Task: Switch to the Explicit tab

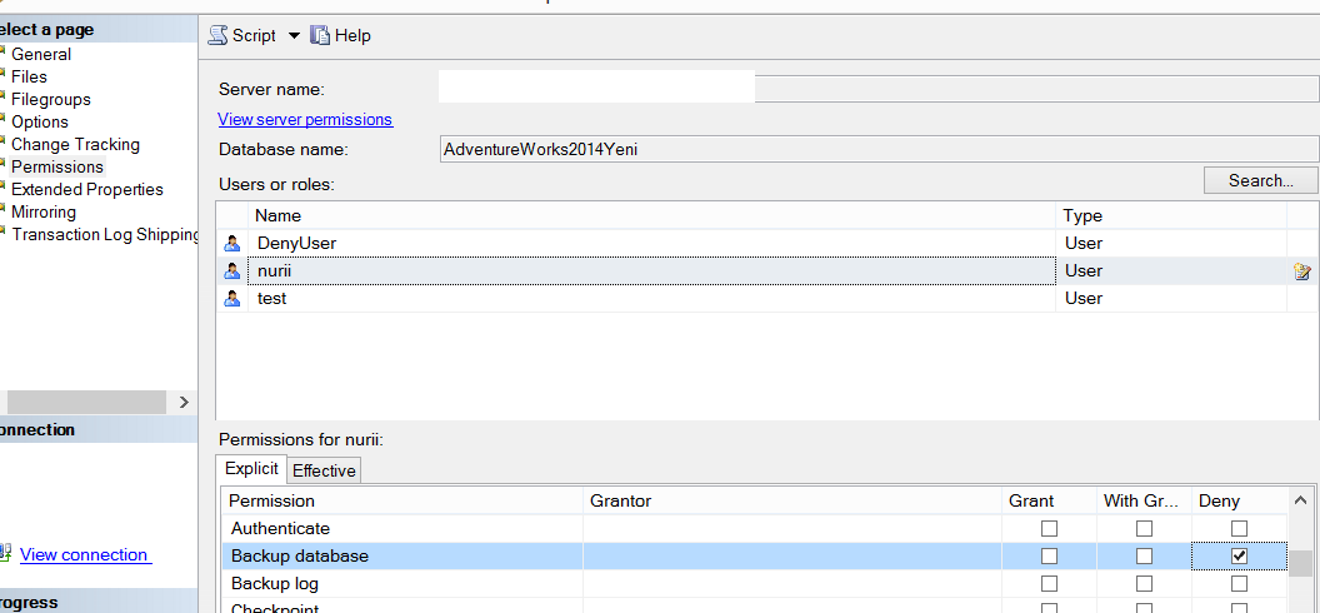Action: 251,469
